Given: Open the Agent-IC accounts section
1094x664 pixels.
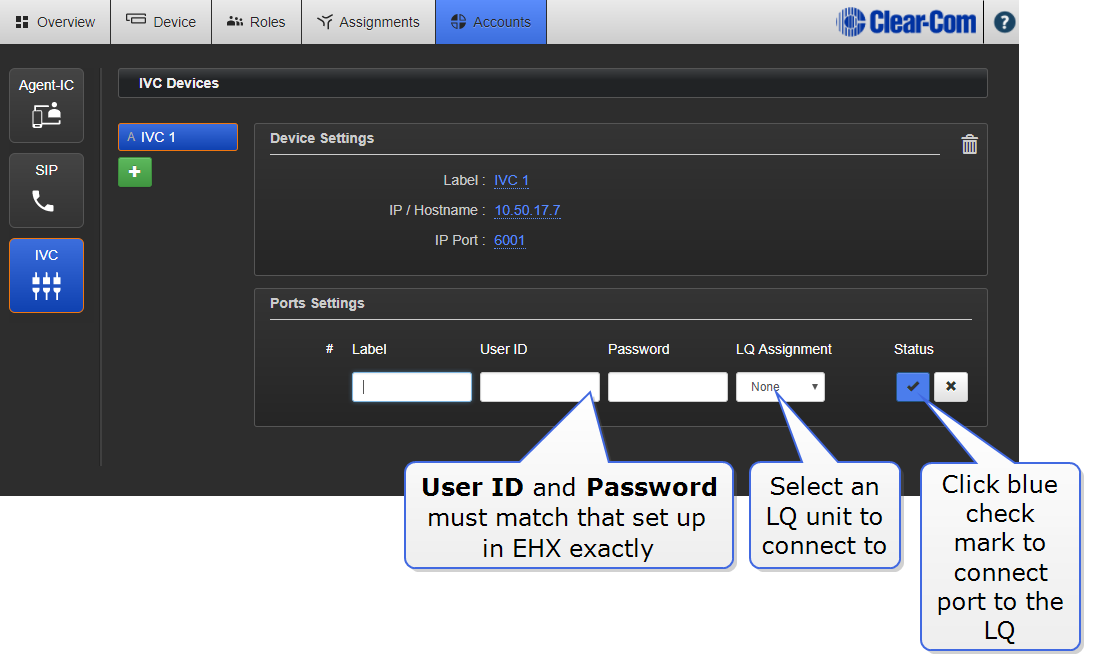Looking at the screenshot, I should tap(47, 105).
